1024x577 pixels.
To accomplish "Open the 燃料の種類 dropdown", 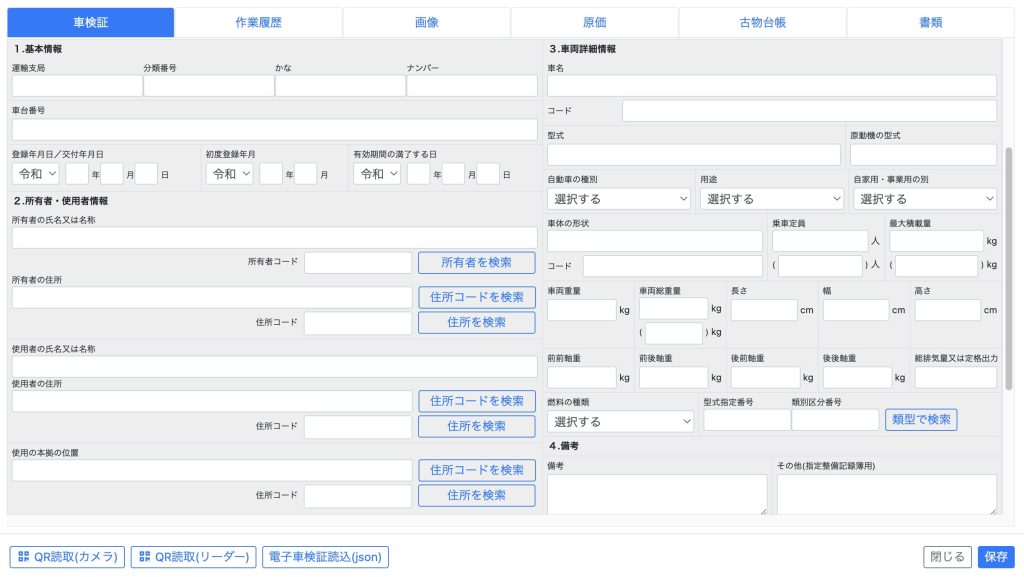I will click(620, 421).
